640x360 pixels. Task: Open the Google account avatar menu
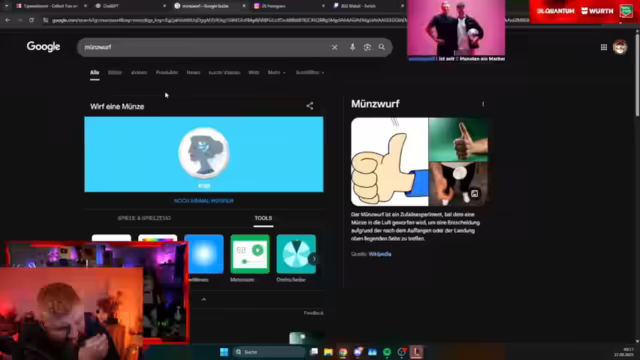[x=620, y=47]
